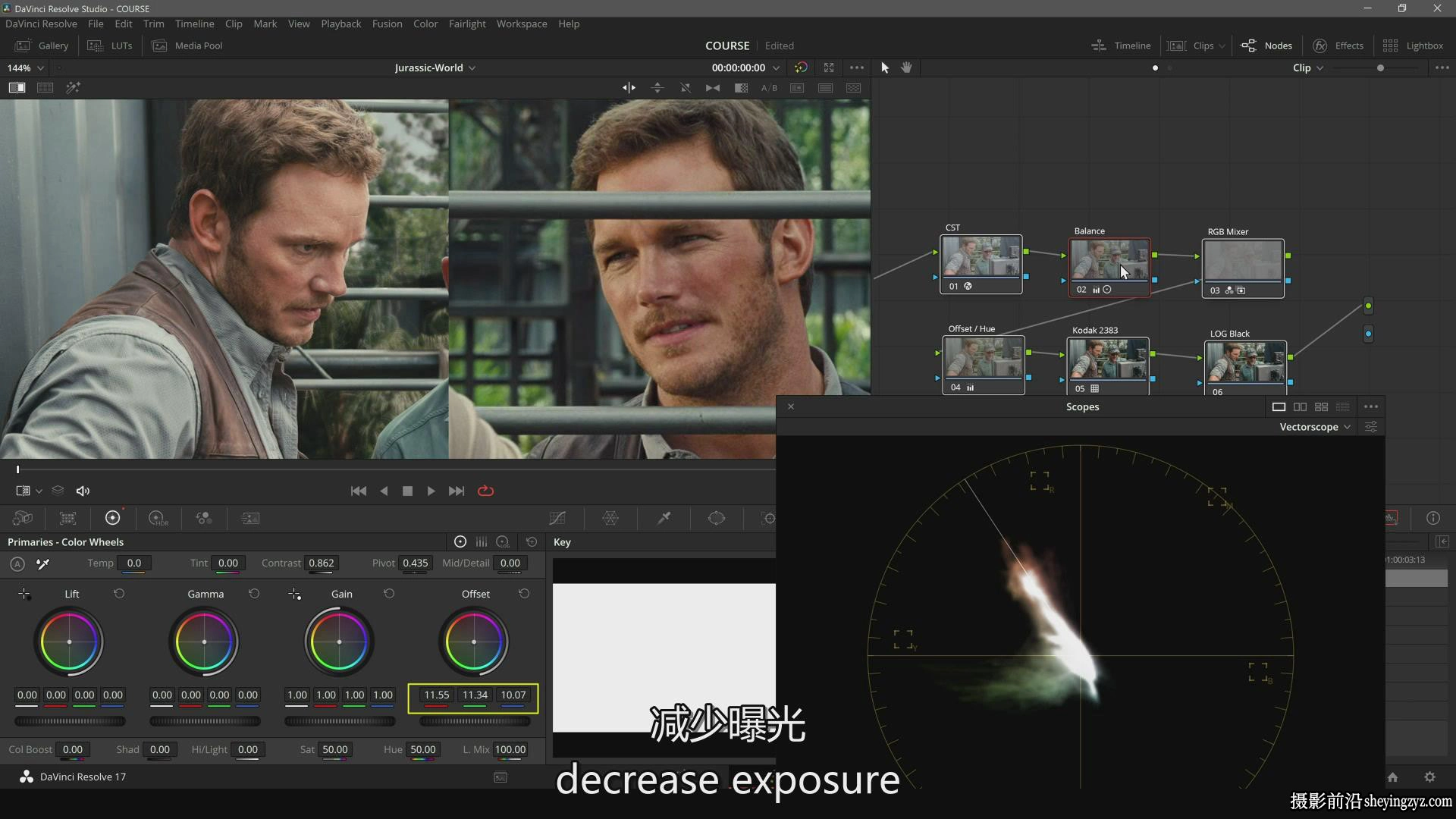1456x819 pixels.
Task: Open the Color Warper palette
Action: 610,518
